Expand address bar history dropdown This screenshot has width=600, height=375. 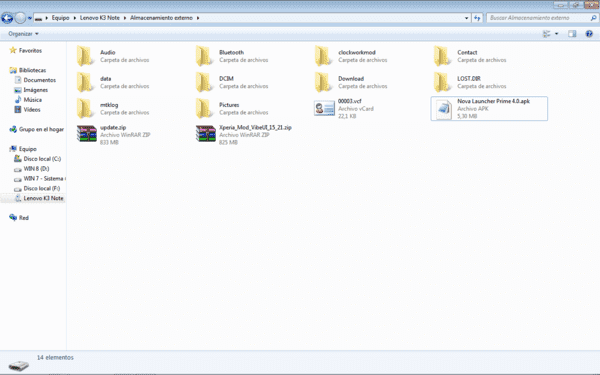click(x=466, y=18)
